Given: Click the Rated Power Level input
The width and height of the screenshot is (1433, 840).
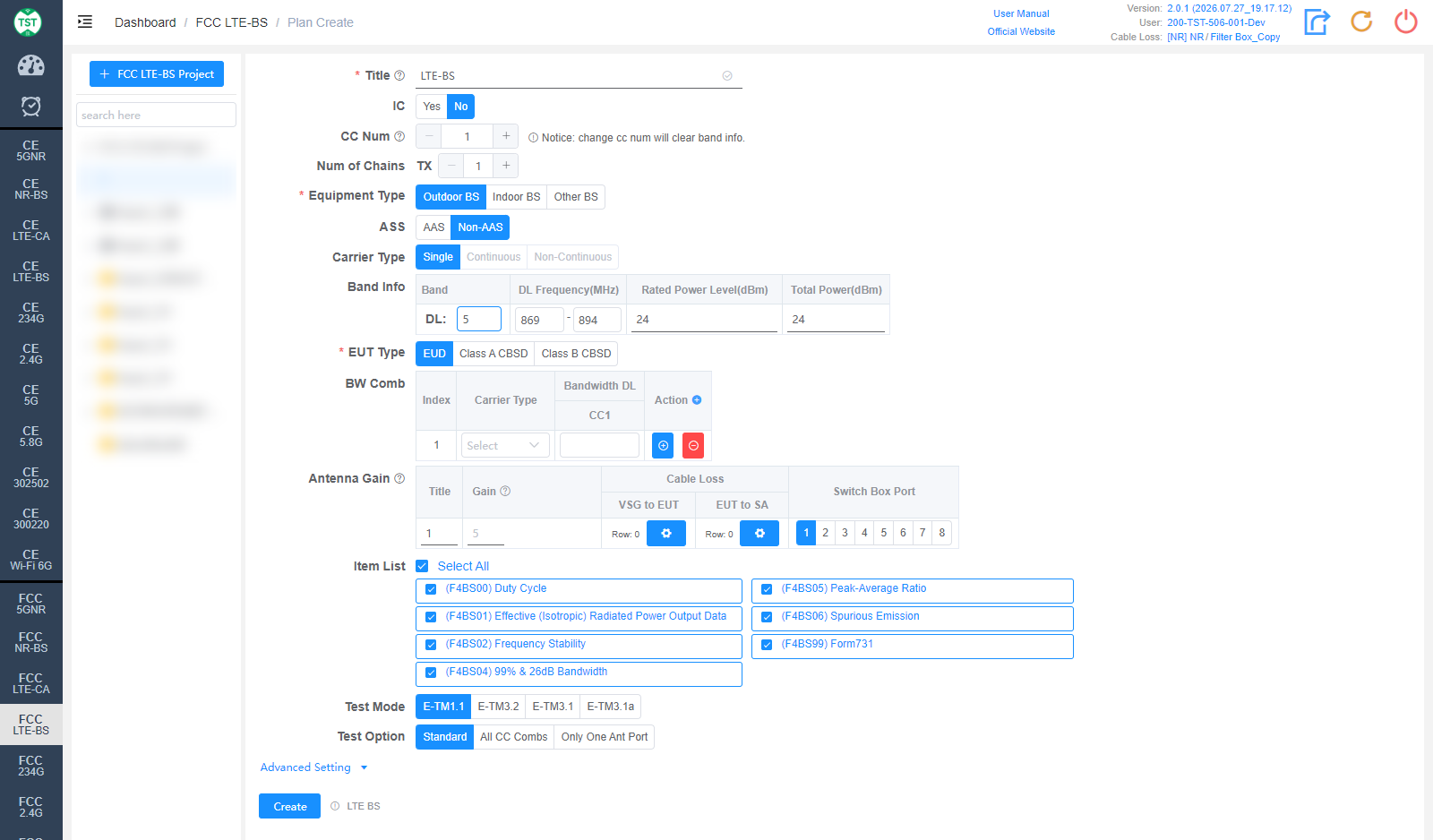Looking at the screenshot, I should [x=704, y=320].
